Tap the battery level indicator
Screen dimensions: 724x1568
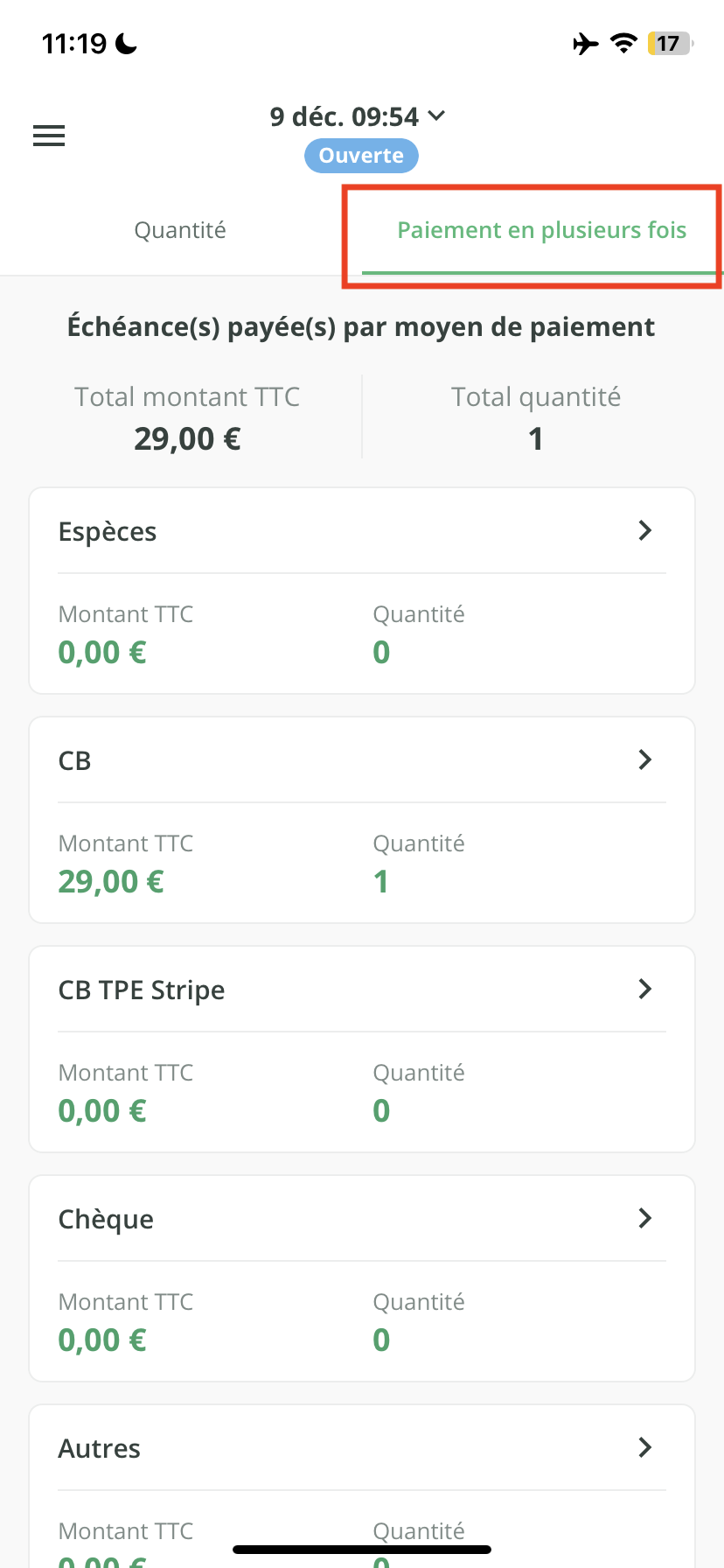669,44
